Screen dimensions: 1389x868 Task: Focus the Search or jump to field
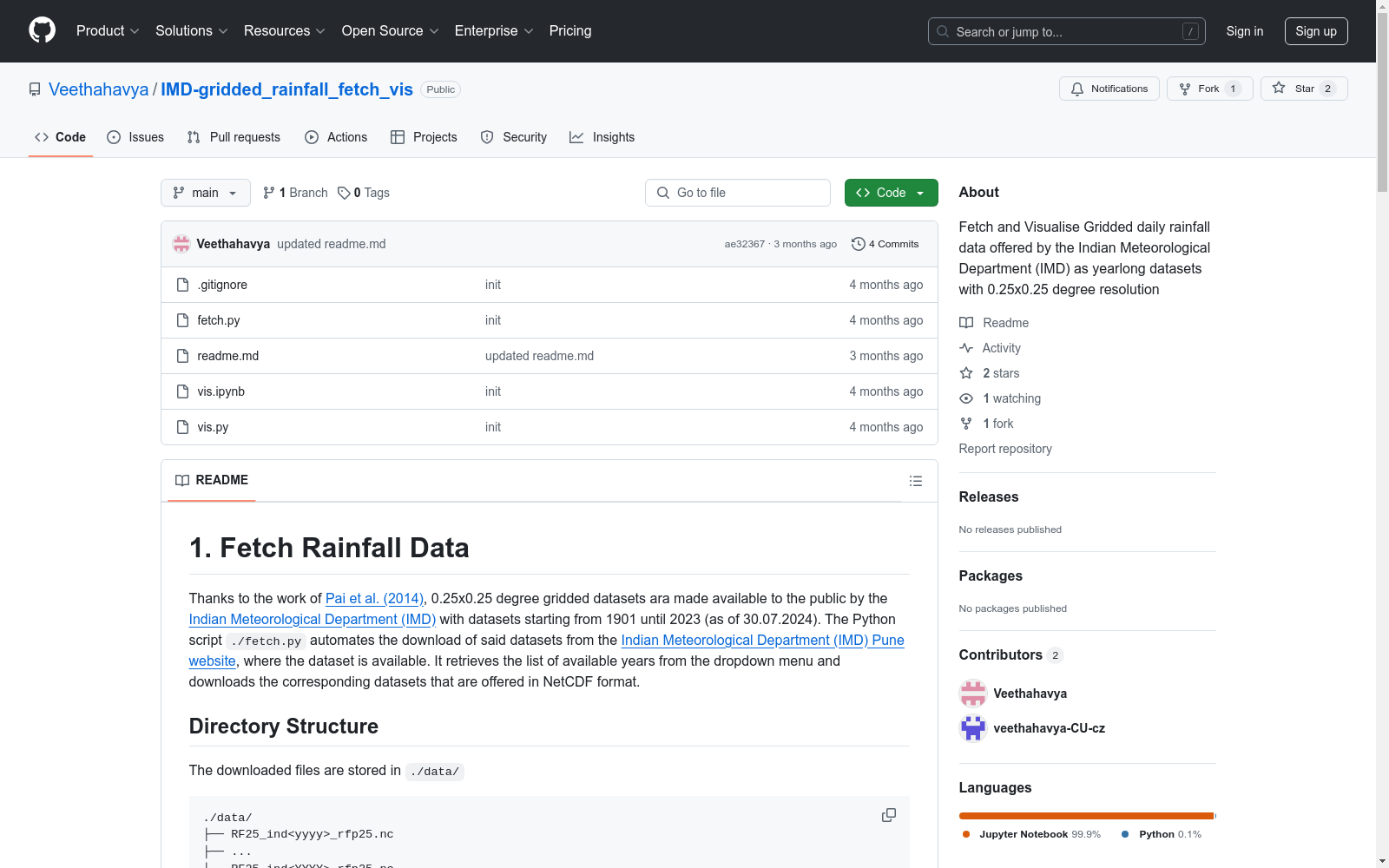(x=1066, y=31)
